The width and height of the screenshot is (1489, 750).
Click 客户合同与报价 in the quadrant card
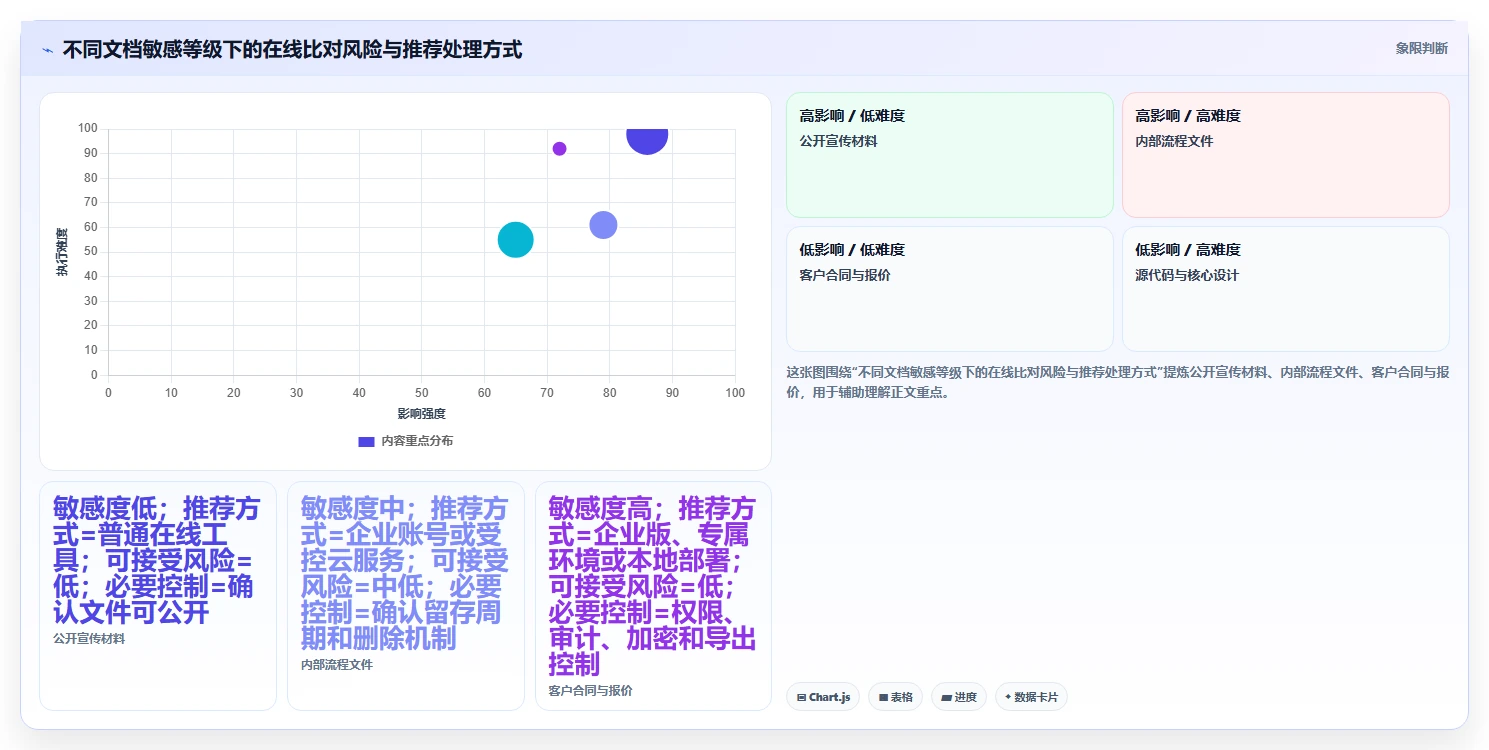tap(845, 275)
